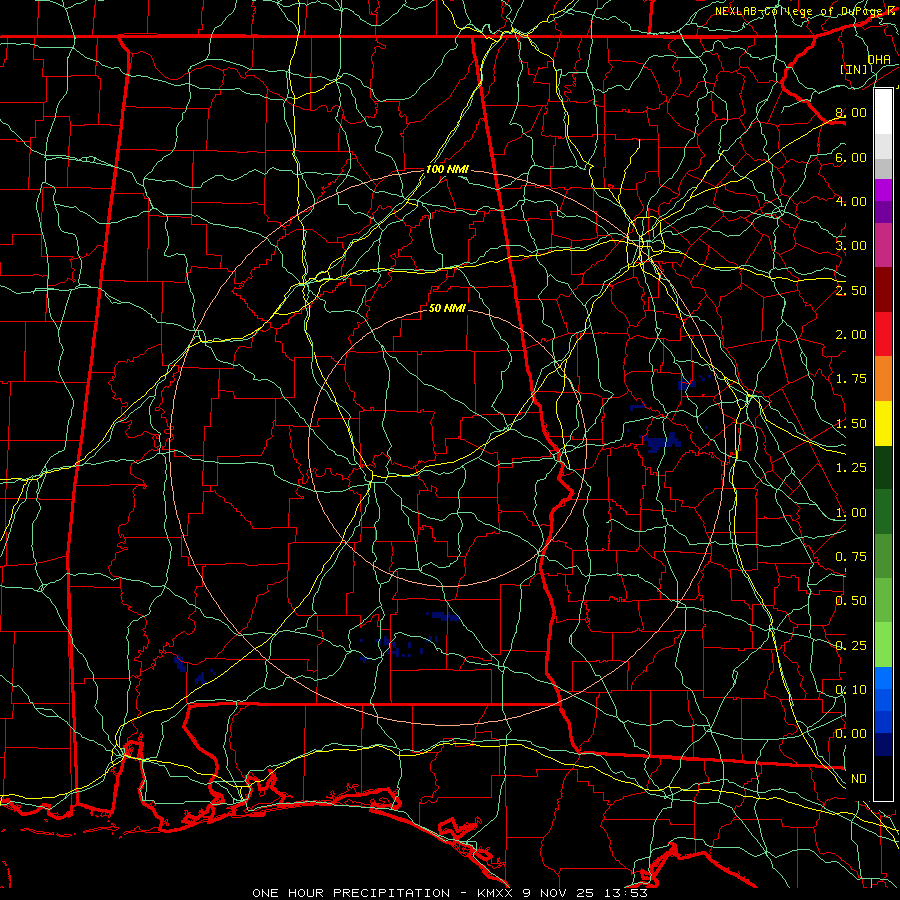Viewport: 900px width, 900px height.
Task: Click the 8.00 legend value
Action: point(851,112)
